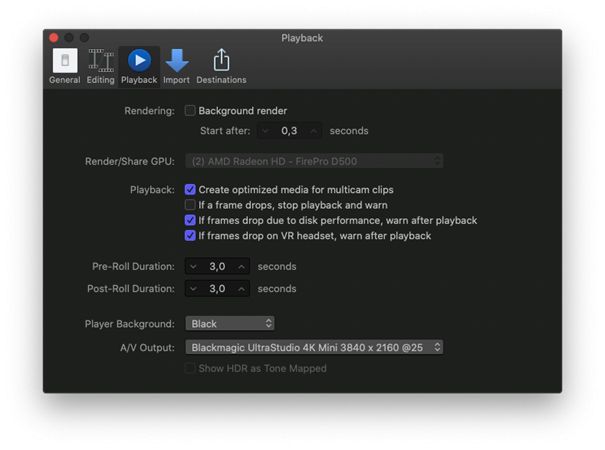Toggle VR headset frame drop warning
The image size is (605, 450).
point(190,235)
